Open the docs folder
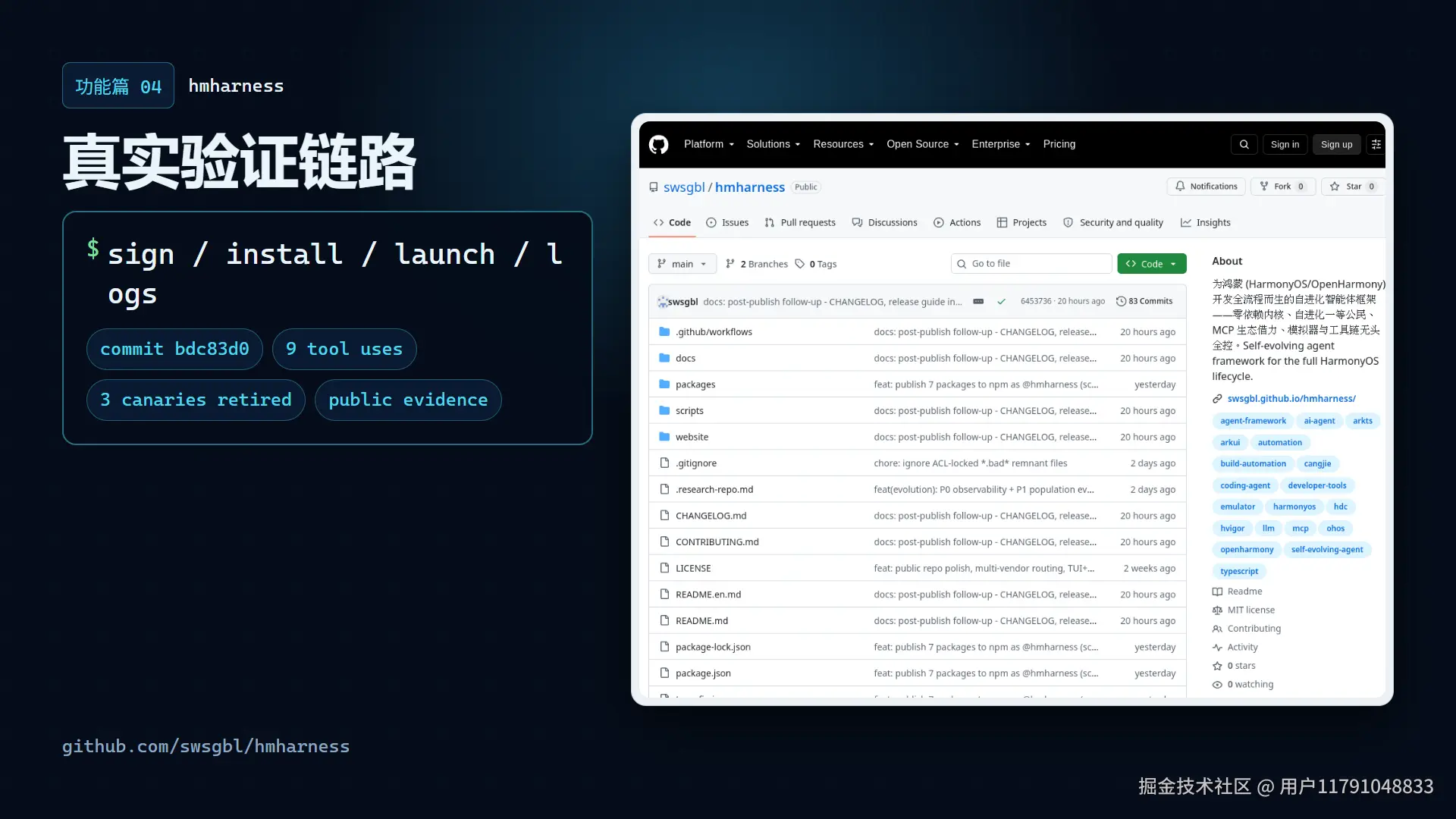Screen dimensions: 1456x819 click(685, 358)
